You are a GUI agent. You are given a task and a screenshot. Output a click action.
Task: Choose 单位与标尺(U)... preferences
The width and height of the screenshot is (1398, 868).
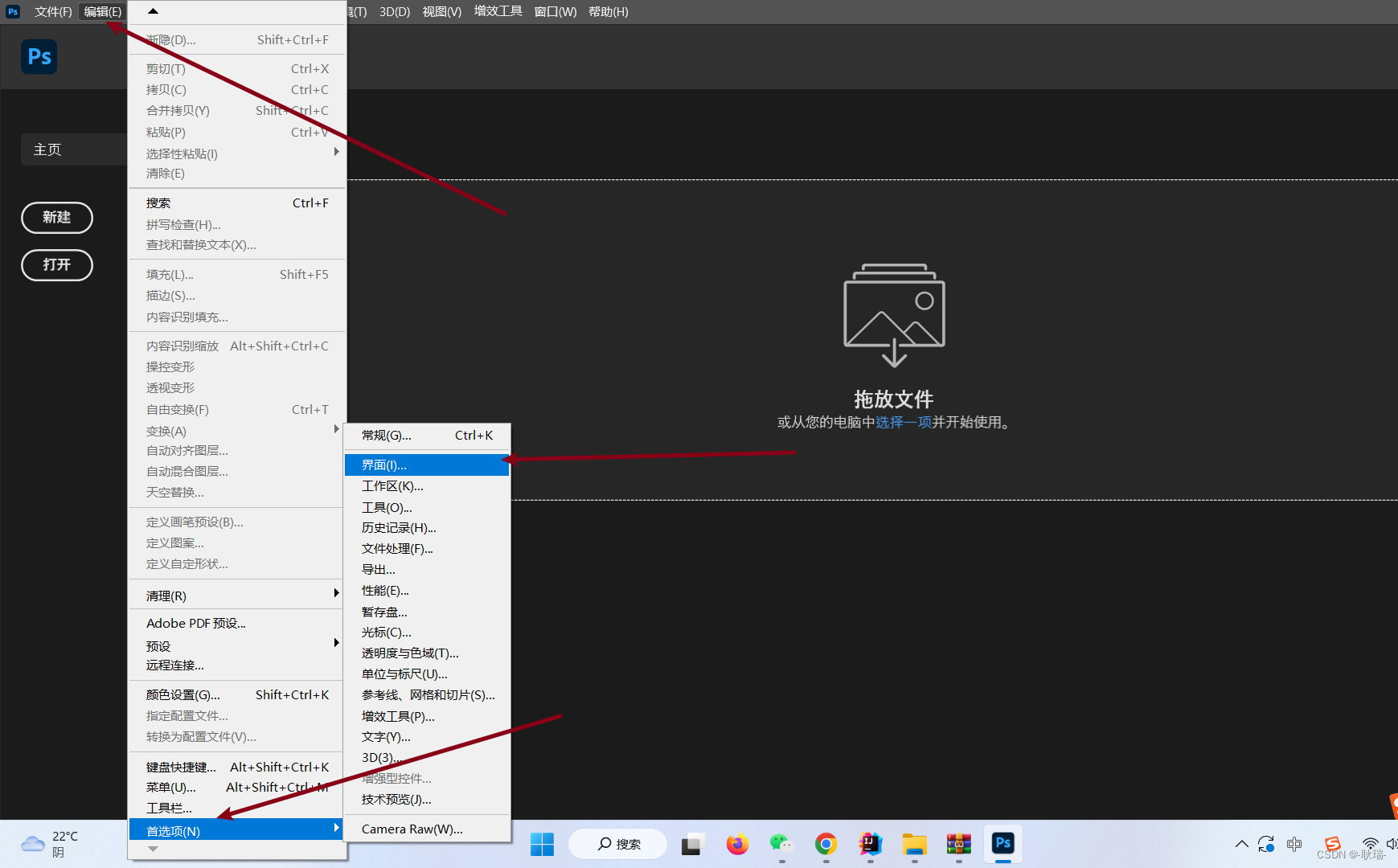(427, 674)
